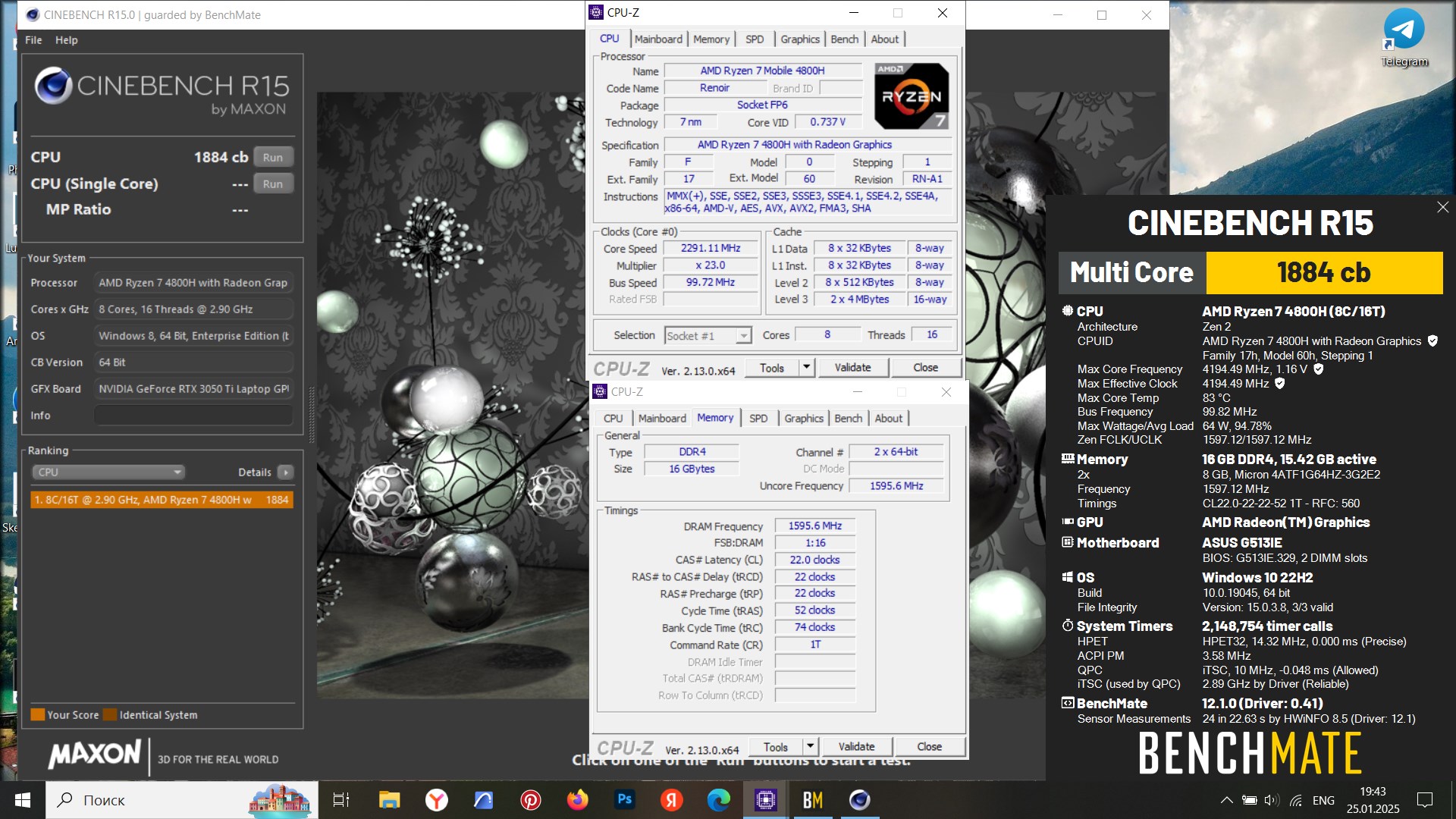Viewport: 1456px width, 819px height.
Task: Click Validate in upper CPU-Z window
Action: pos(852,368)
